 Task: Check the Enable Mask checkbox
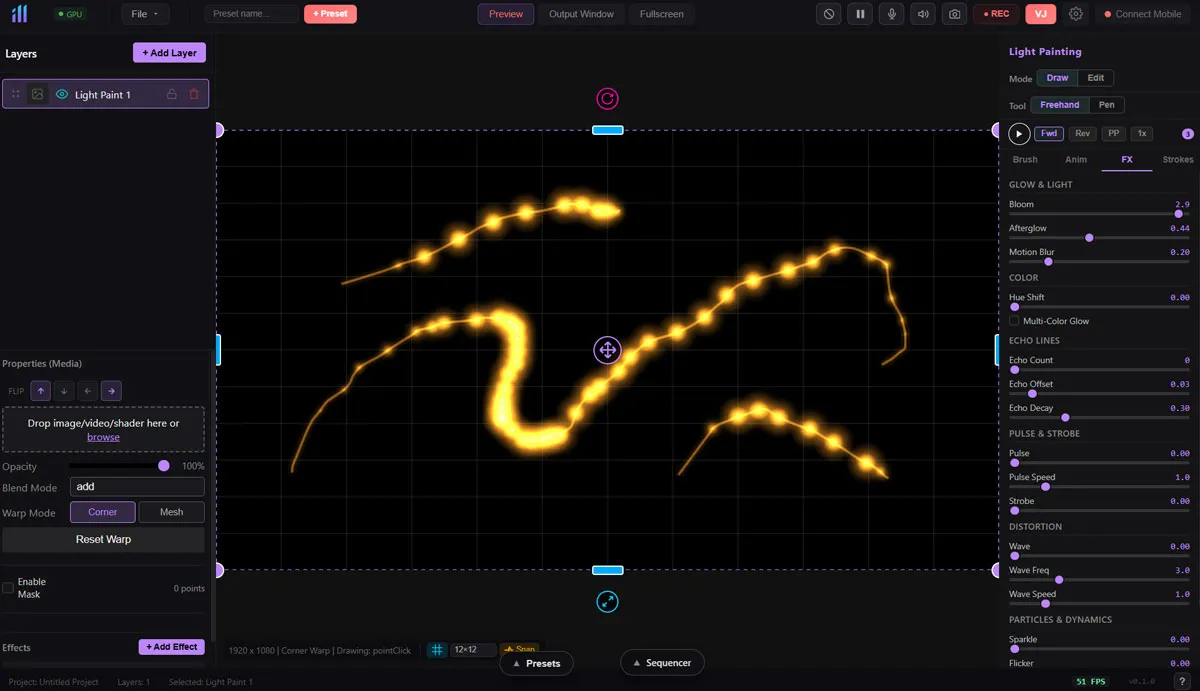(x=8, y=588)
